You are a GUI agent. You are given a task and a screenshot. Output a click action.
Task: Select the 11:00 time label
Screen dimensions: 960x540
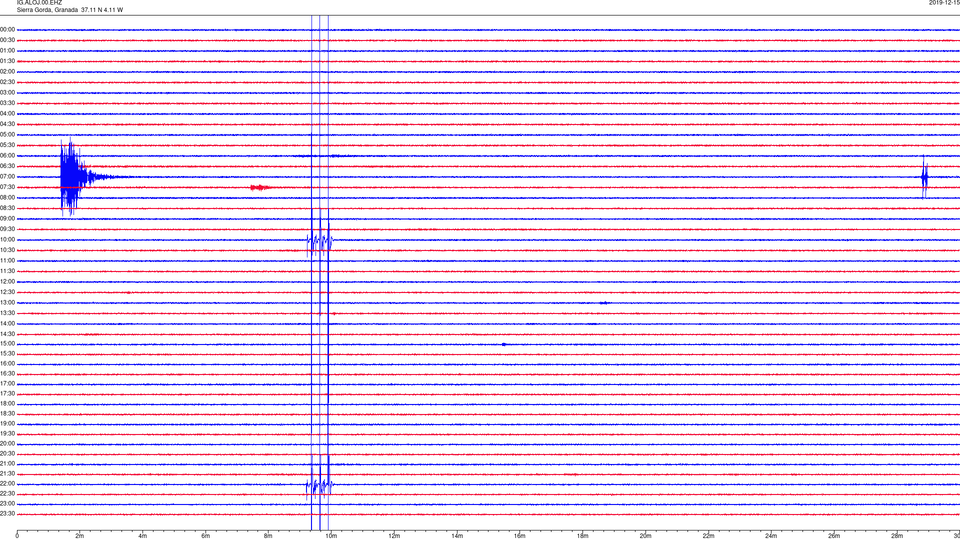(7, 260)
